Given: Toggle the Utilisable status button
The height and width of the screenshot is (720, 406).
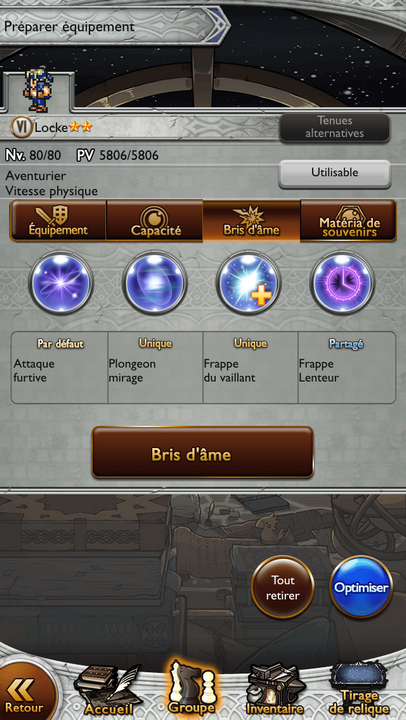Looking at the screenshot, I should click(x=335, y=173).
